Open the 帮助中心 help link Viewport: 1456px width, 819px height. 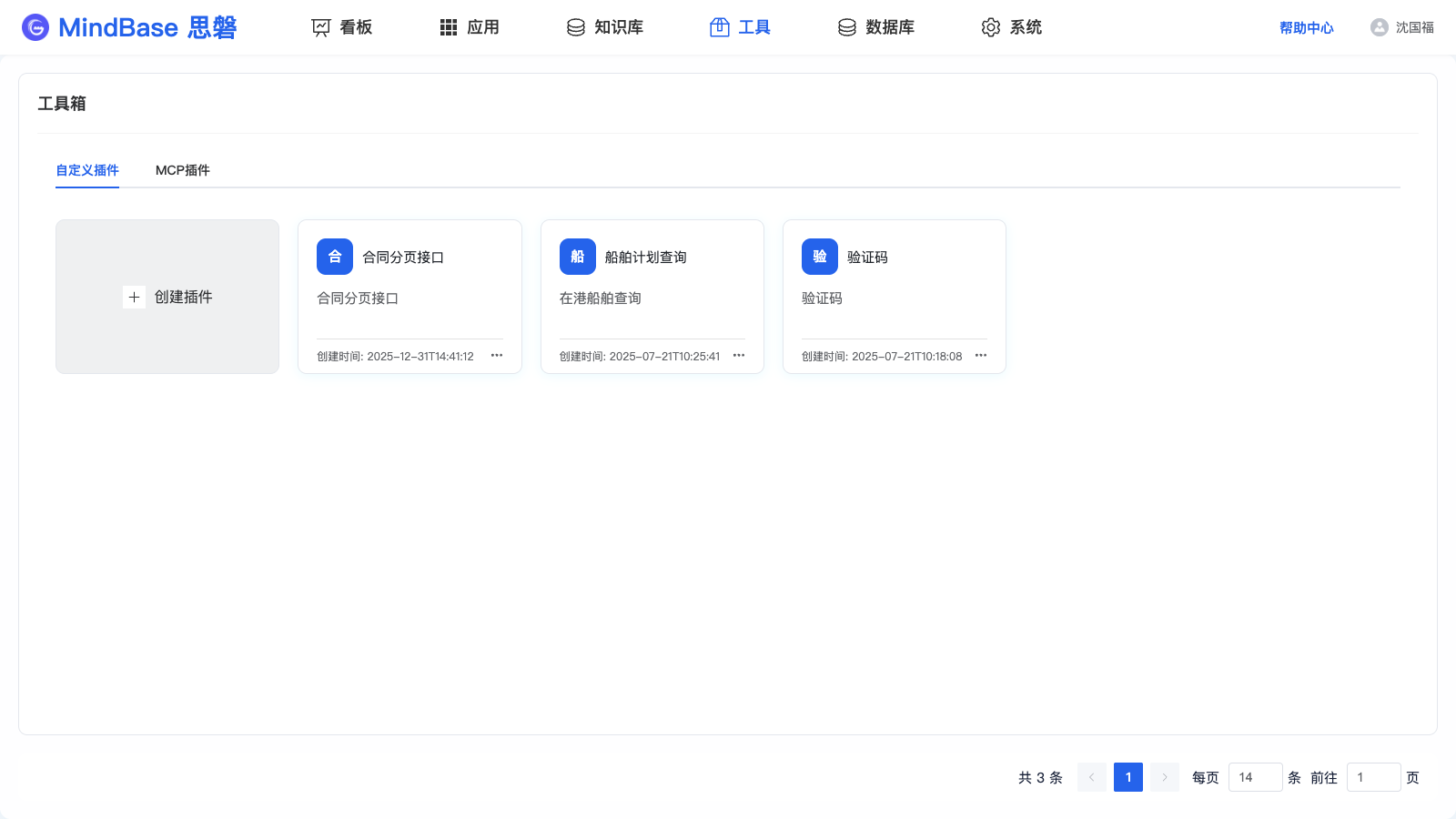coord(1306,27)
